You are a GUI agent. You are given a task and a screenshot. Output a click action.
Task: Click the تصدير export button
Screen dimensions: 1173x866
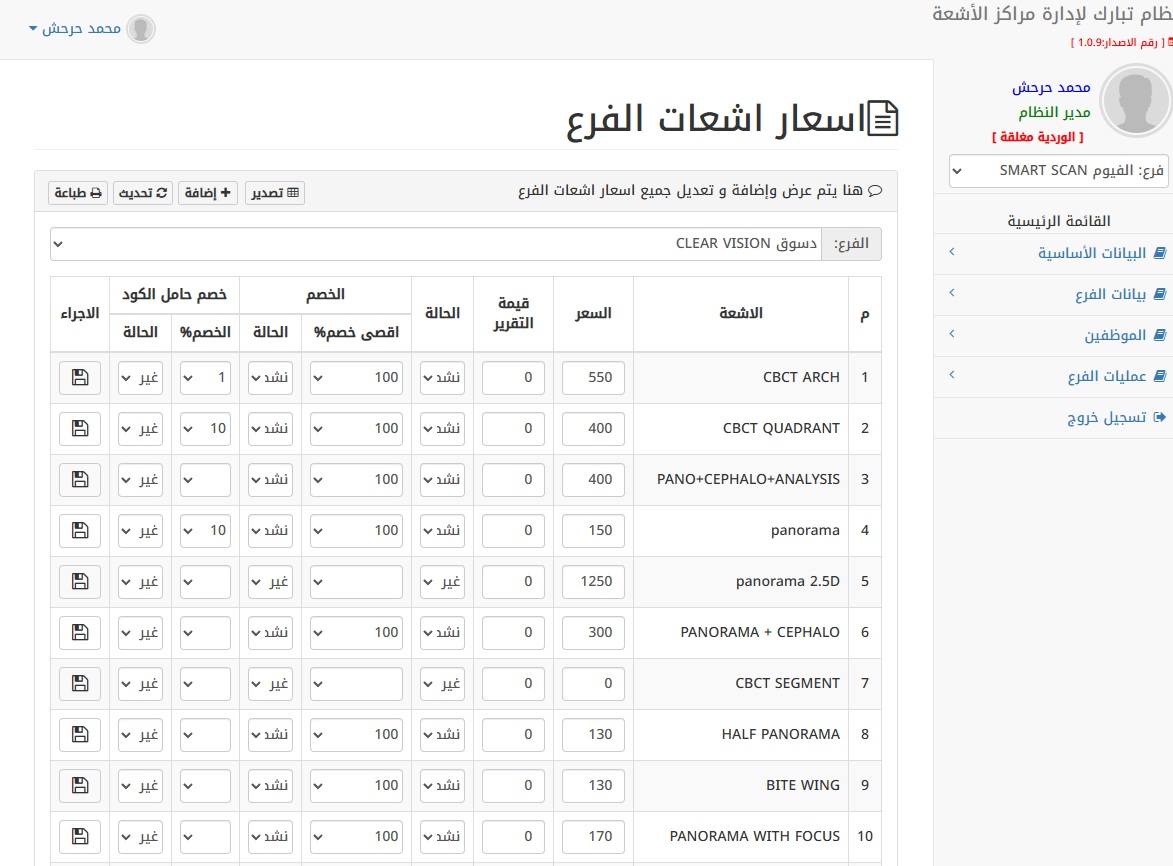pos(274,193)
